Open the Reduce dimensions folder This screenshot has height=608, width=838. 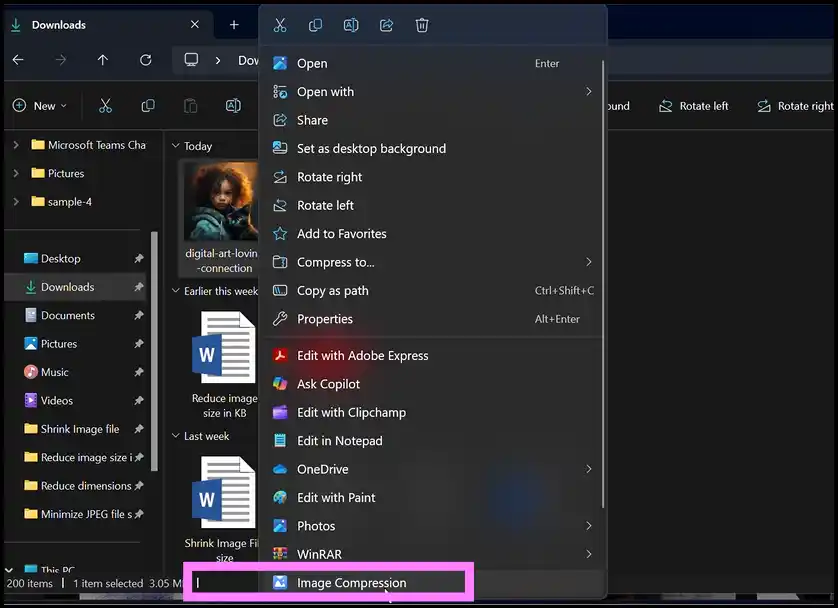pos(75,486)
